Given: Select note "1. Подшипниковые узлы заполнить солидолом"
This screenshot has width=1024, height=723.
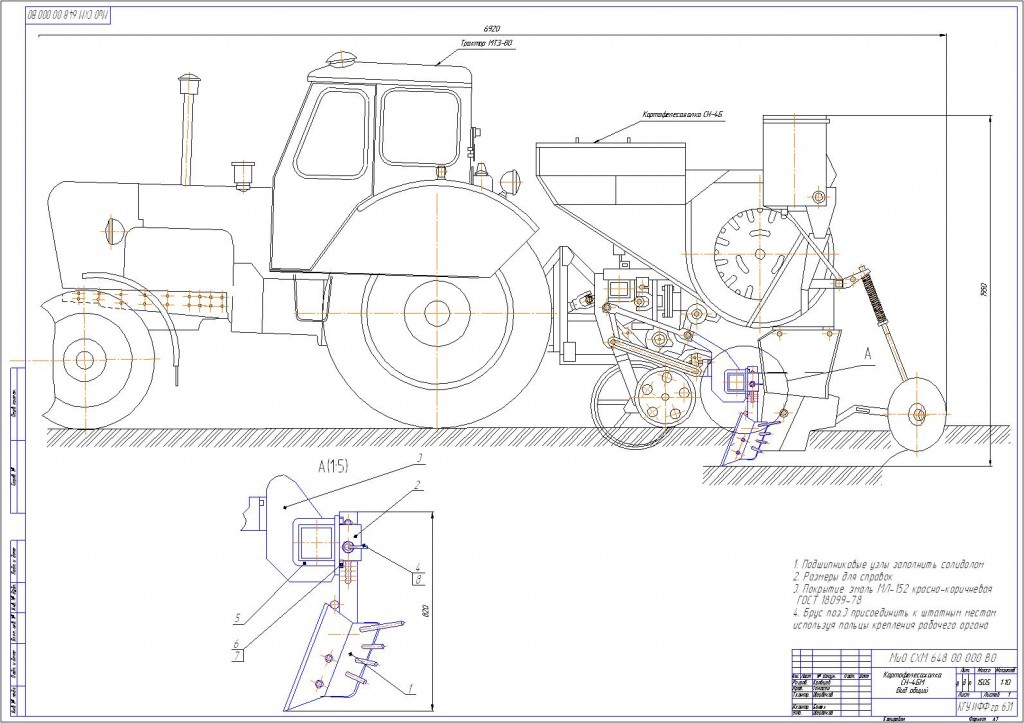Looking at the screenshot, I should (x=888, y=564).
